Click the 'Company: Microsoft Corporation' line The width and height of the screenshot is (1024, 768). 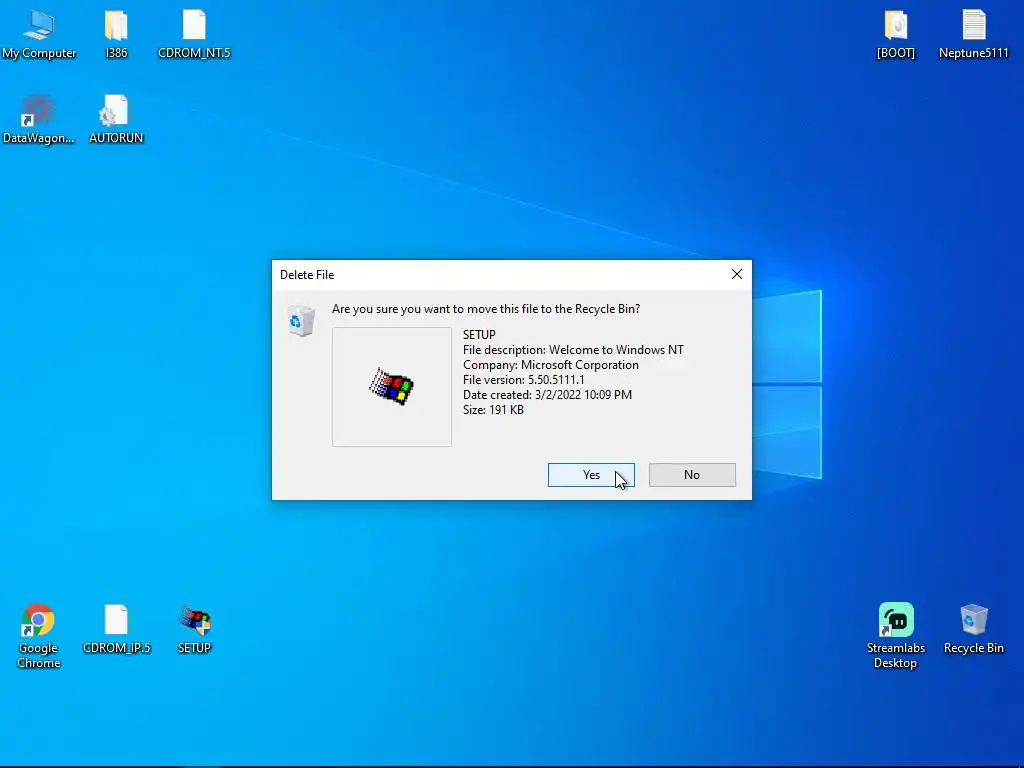[x=551, y=364]
